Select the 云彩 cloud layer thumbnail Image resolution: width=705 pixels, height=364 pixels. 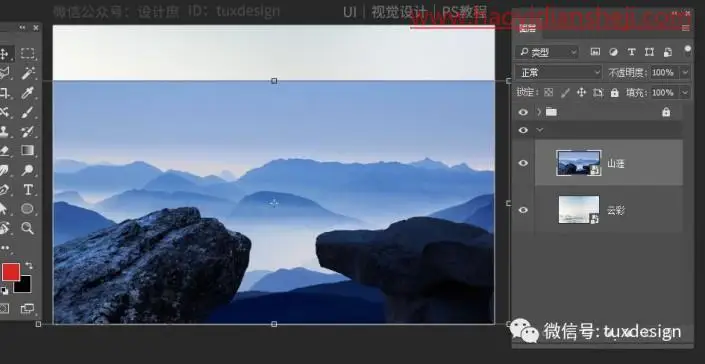pyautogui.click(x=579, y=209)
